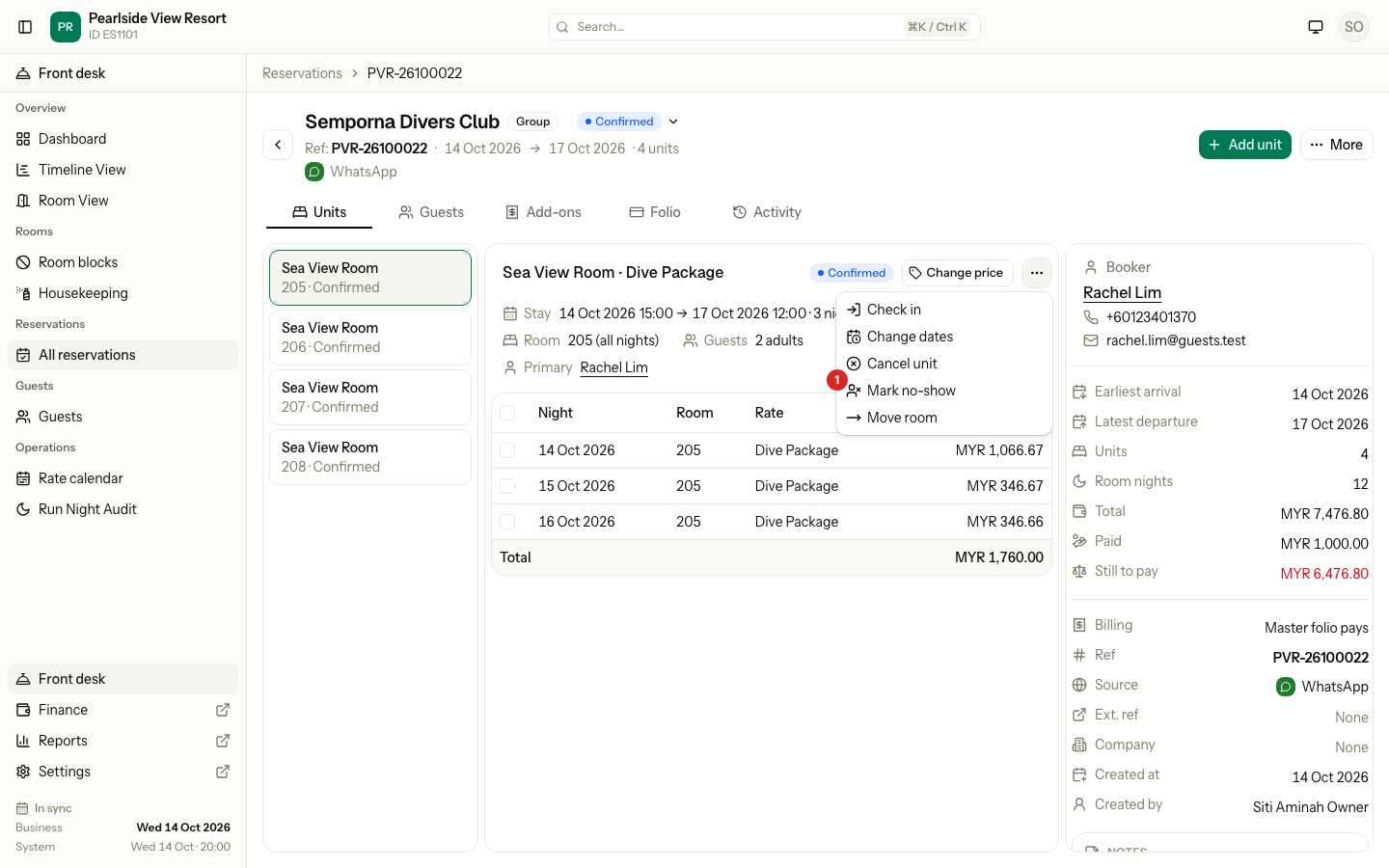Screen dimensions: 1389x868
Task: Open the Folio tab
Action: pyautogui.click(x=655, y=212)
